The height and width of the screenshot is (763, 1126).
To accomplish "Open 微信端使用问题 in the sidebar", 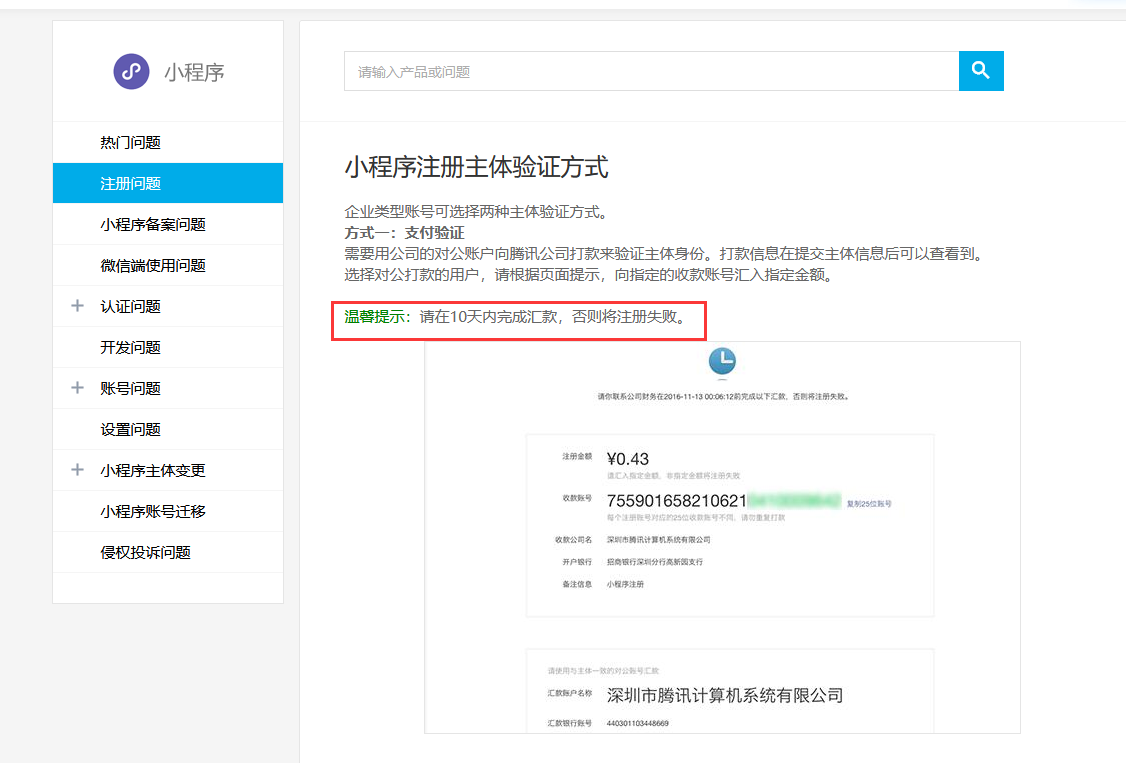I will coord(168,265).
